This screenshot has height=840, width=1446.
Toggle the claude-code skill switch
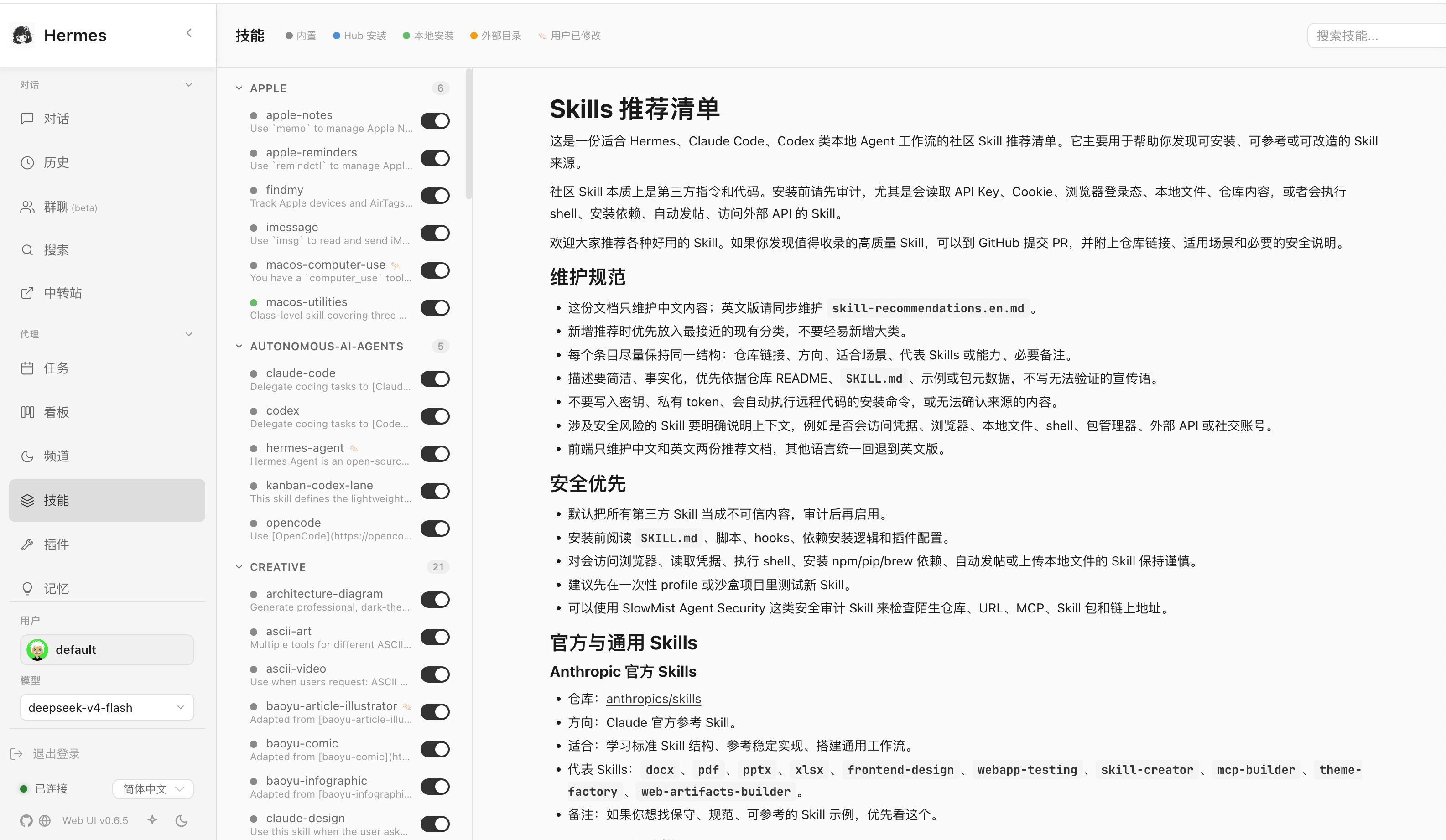435,379
